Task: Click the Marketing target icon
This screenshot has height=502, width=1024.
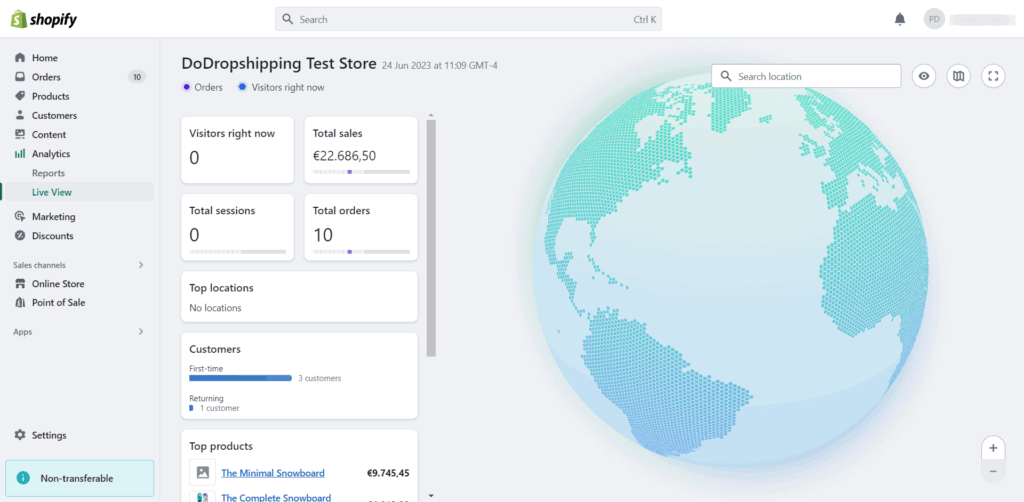Action: click(x=20, y=217)
